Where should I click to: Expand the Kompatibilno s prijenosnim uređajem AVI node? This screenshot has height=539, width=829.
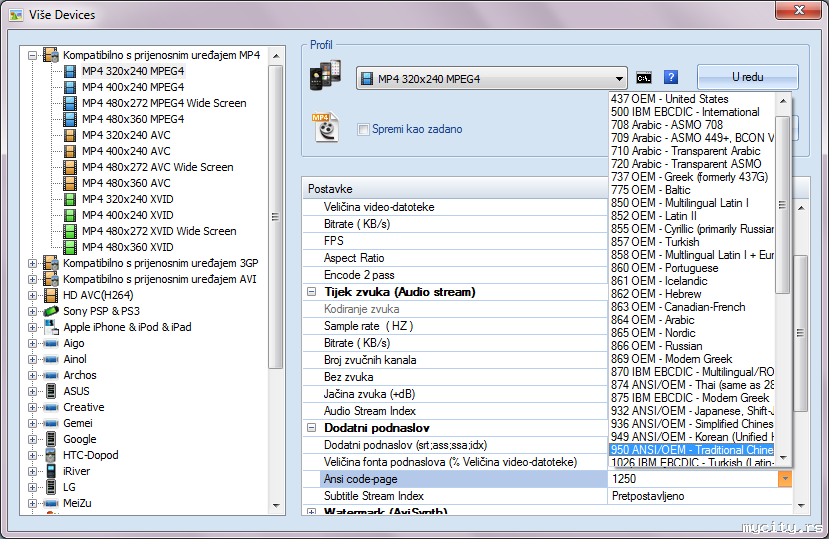click(x=32, y=279)
